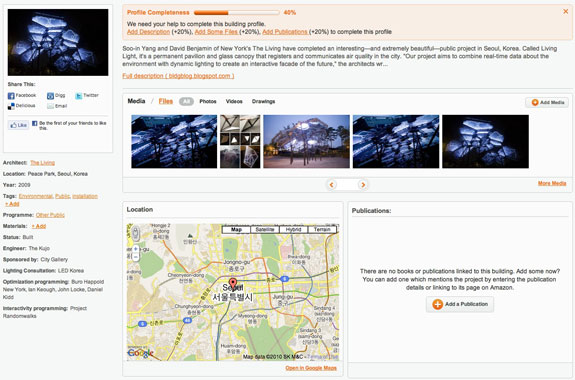The width and height of the screenshot is (575, 380).
Task: Open the Full description blog link
Action: (x=178, y=76)
